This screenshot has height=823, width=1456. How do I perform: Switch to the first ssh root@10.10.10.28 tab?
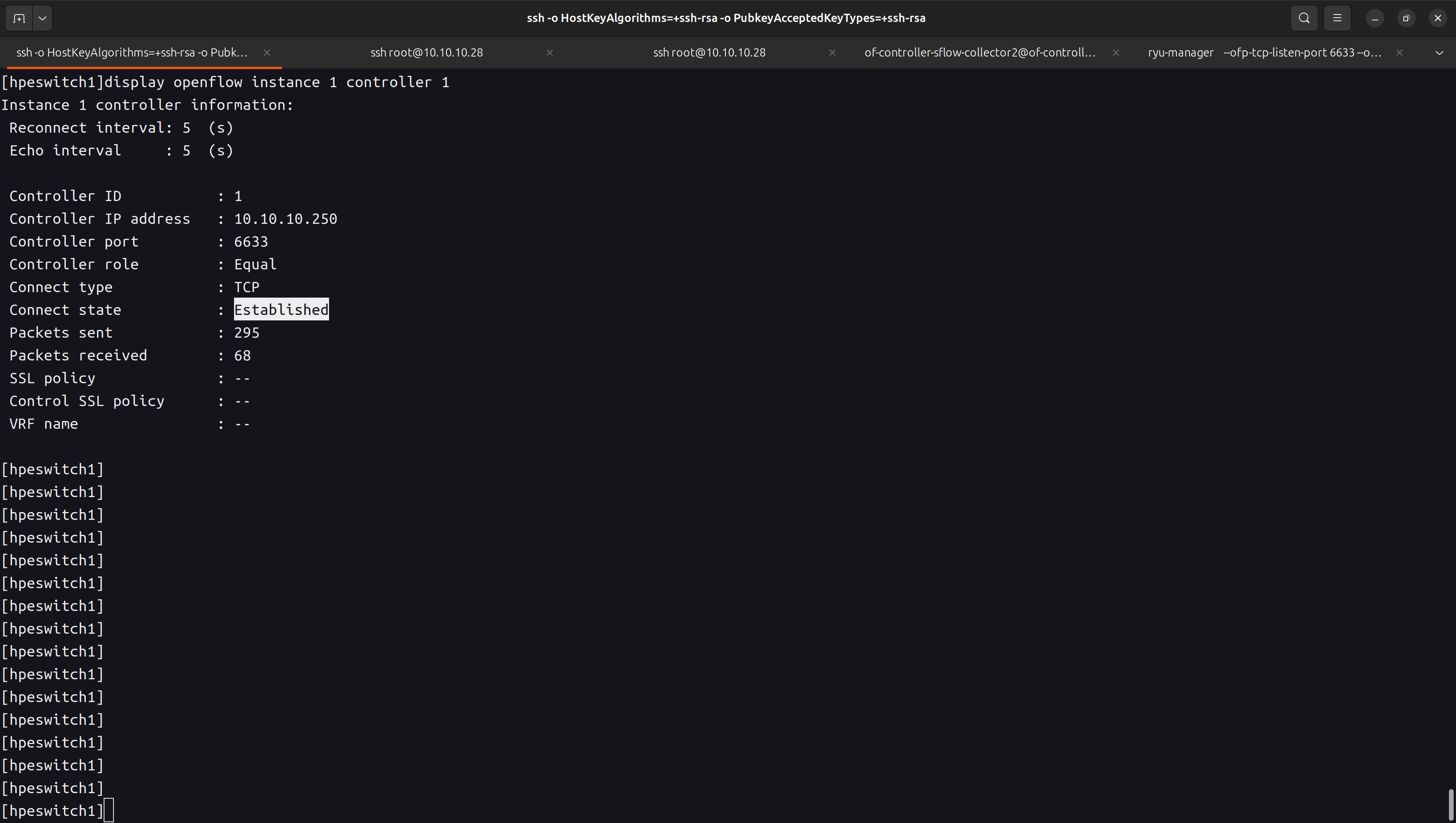pos(426,53)
